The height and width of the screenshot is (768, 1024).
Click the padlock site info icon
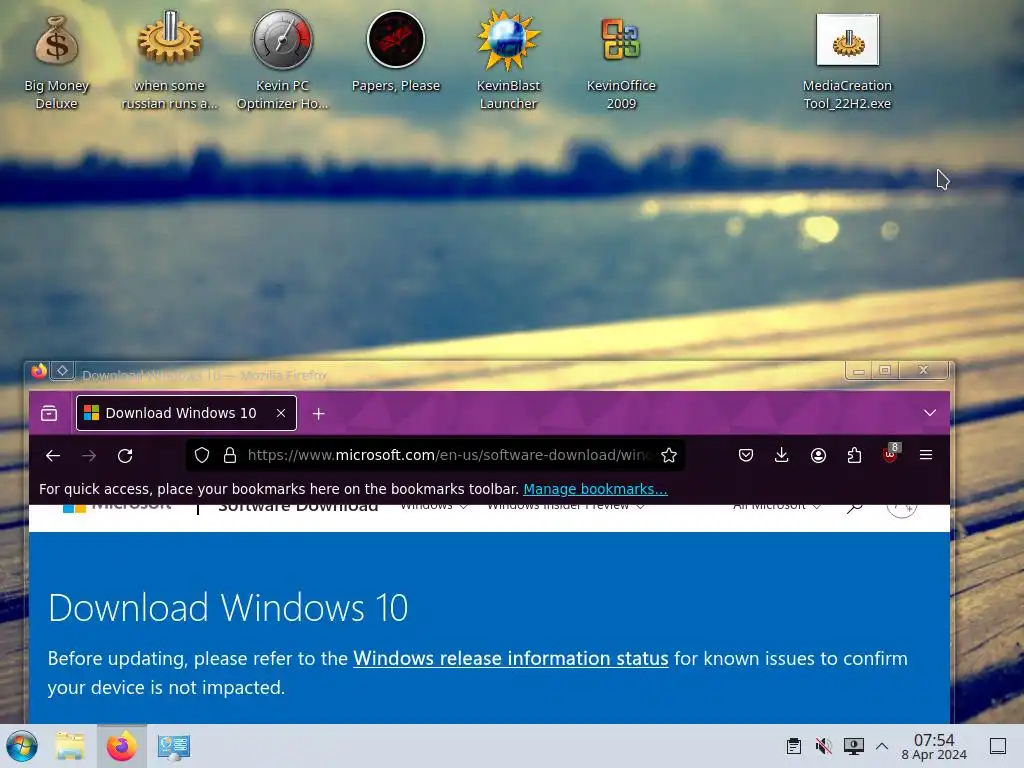[x=229, y=455]
